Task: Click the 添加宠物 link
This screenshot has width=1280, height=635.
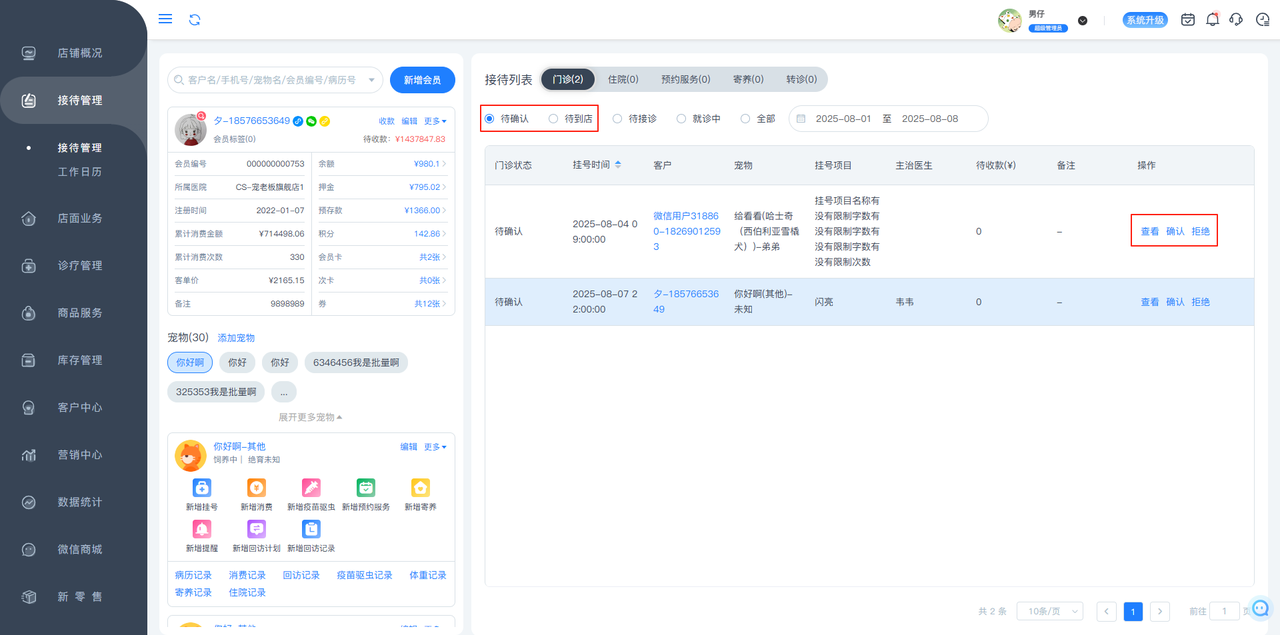Action: pyautogui.click(x=236, y=338)
